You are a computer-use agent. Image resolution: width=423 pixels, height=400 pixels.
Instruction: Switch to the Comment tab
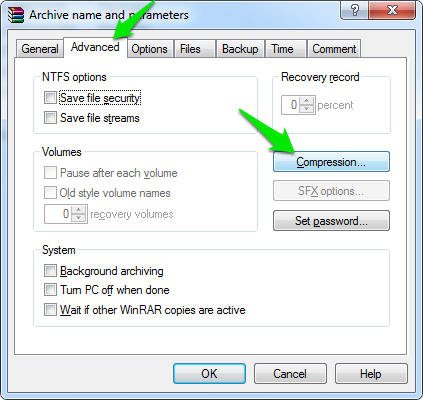(334, 49)
